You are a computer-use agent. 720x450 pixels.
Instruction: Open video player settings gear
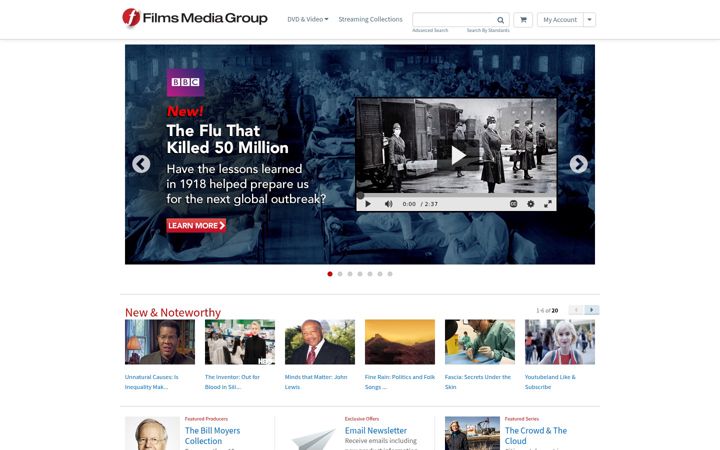[x=530, y=204]
